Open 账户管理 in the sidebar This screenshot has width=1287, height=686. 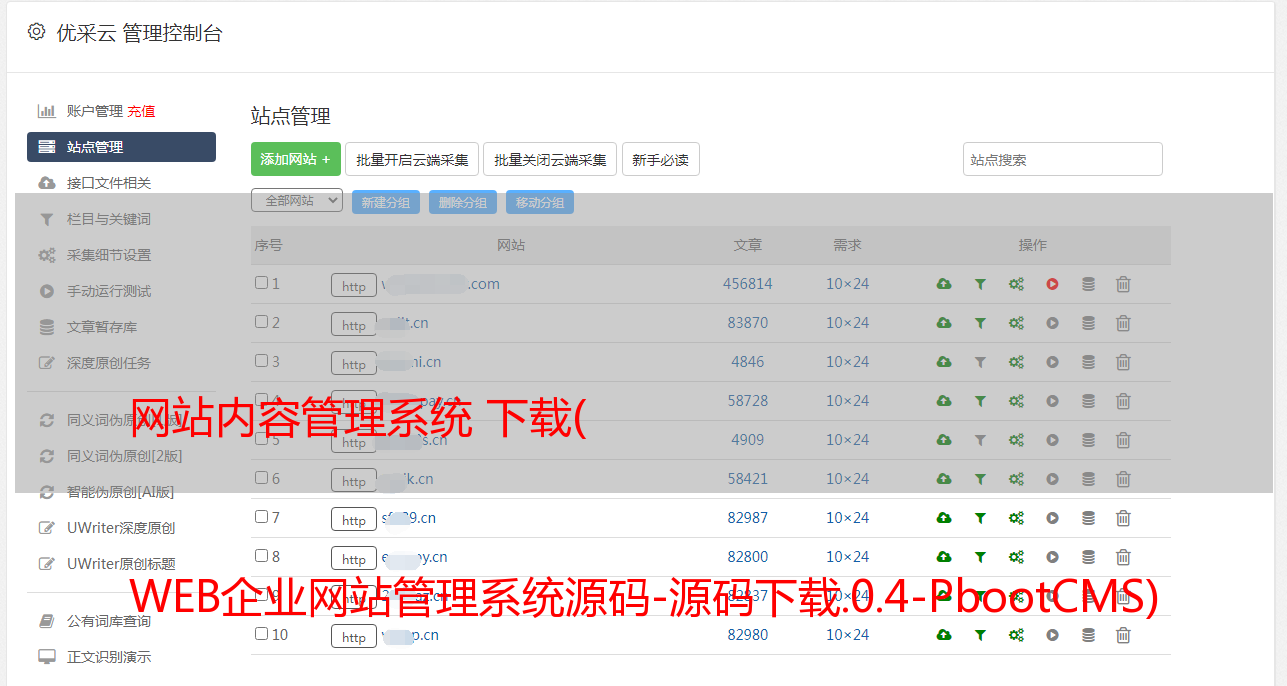94,111
